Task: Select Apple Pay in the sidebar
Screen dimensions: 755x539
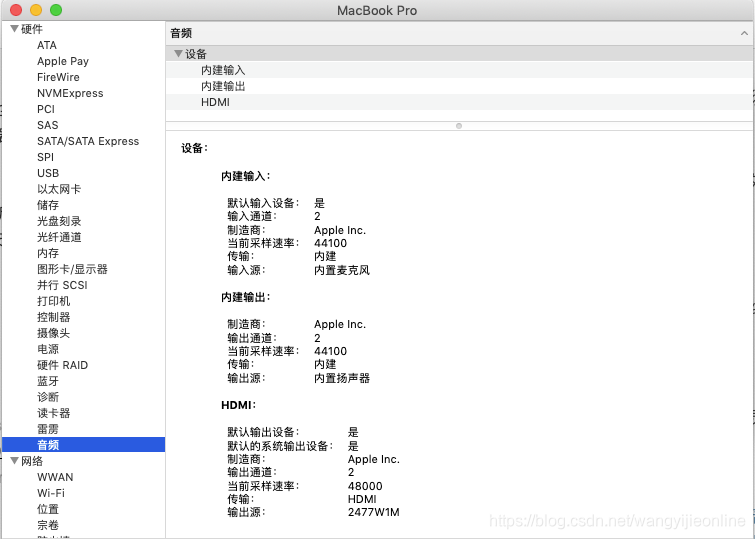Action: [x=63, y=61]
